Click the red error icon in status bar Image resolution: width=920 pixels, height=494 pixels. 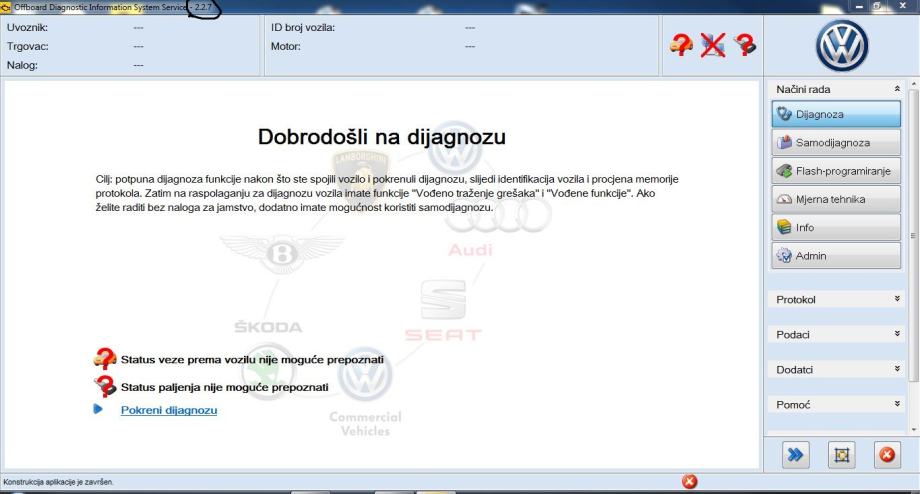coord(688,481)
